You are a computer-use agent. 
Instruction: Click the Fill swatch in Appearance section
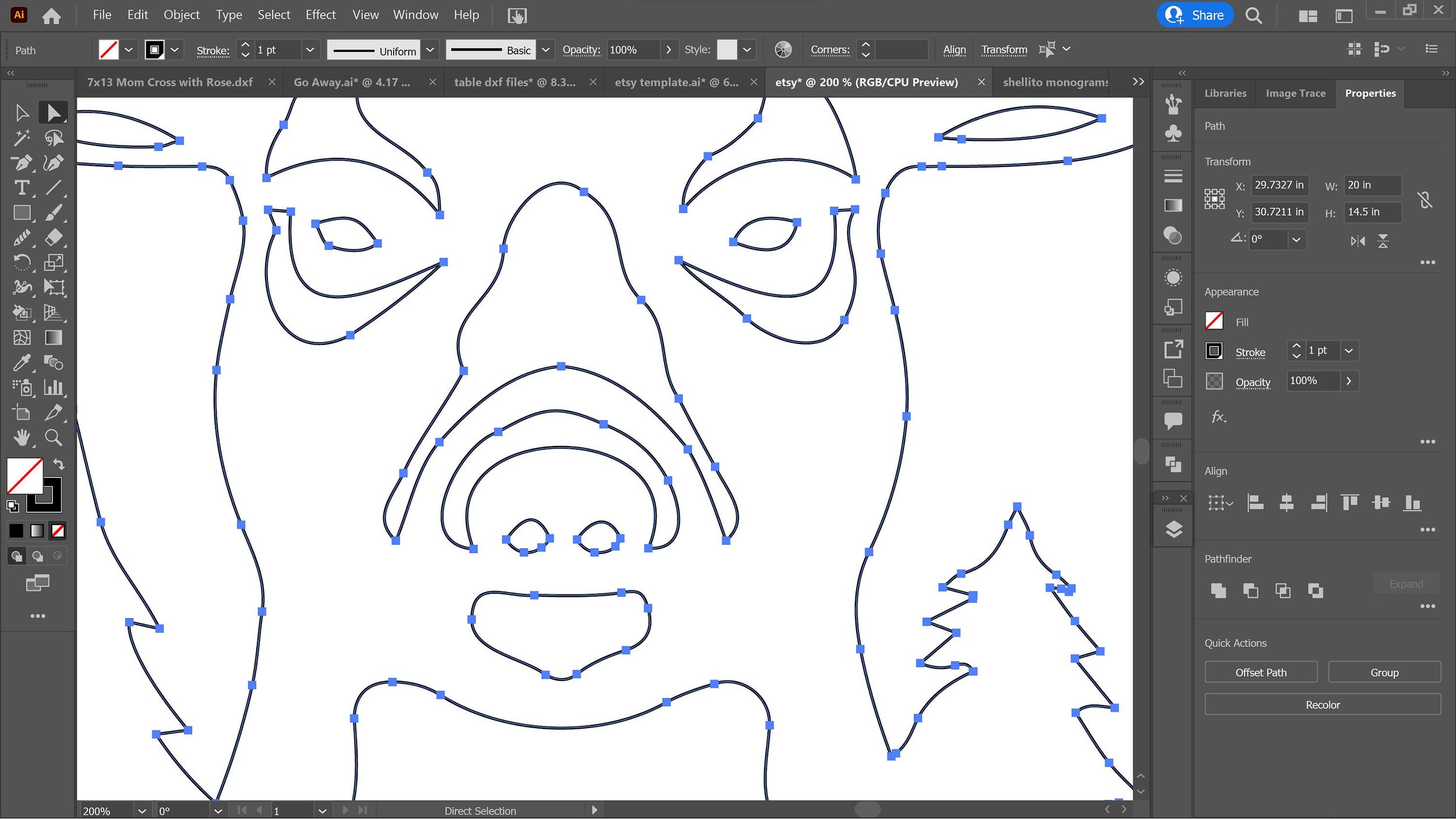coord(1214,321)
